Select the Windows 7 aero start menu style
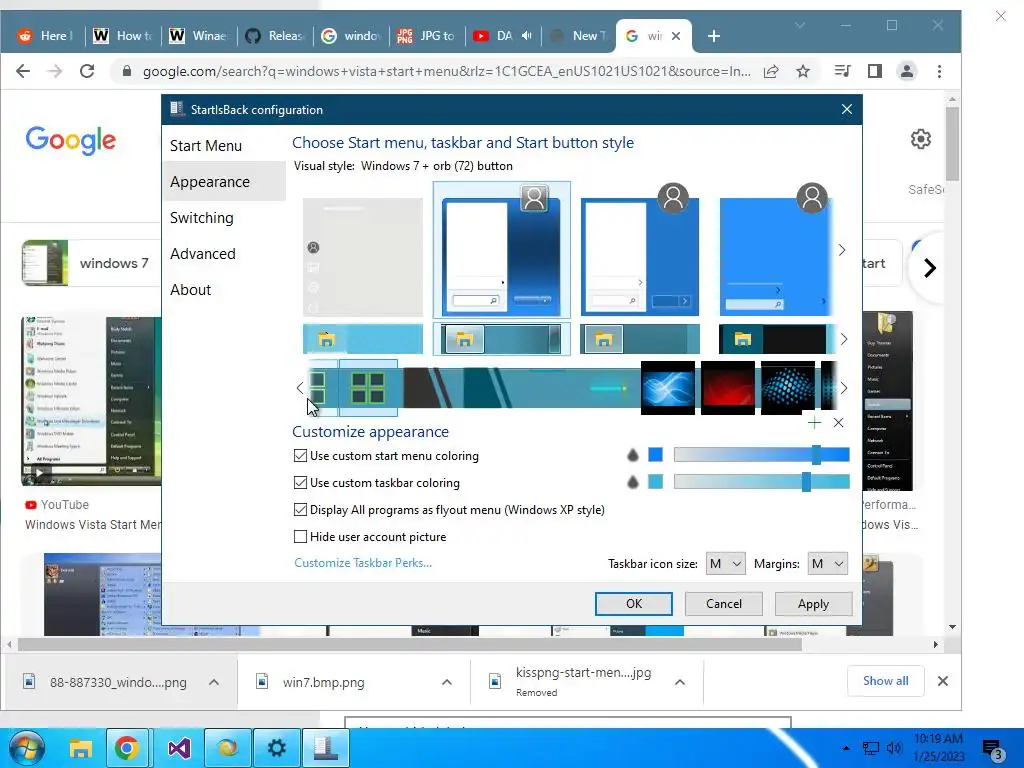Image resolution: width=1024 pixels, height=768 pixels. tap(501, 251)
